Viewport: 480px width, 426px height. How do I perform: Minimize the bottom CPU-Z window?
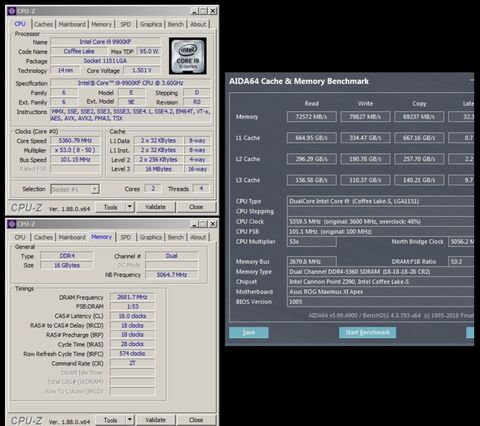195,224
